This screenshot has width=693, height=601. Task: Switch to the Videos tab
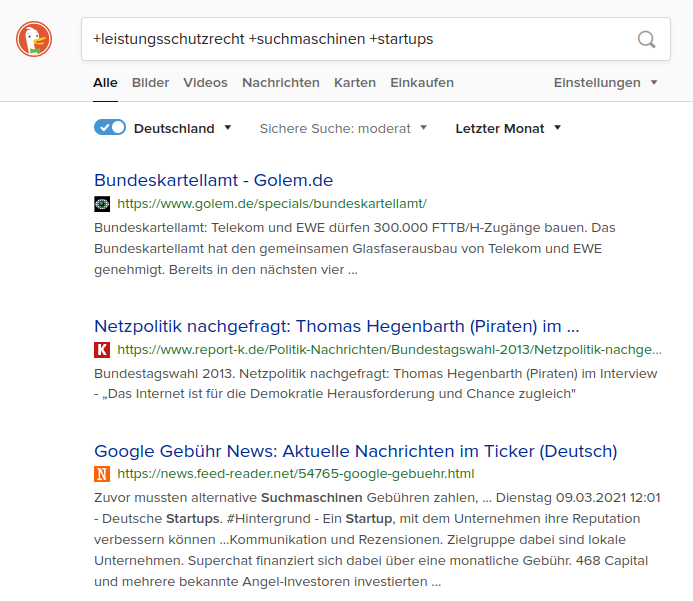[x=206, y=83]
